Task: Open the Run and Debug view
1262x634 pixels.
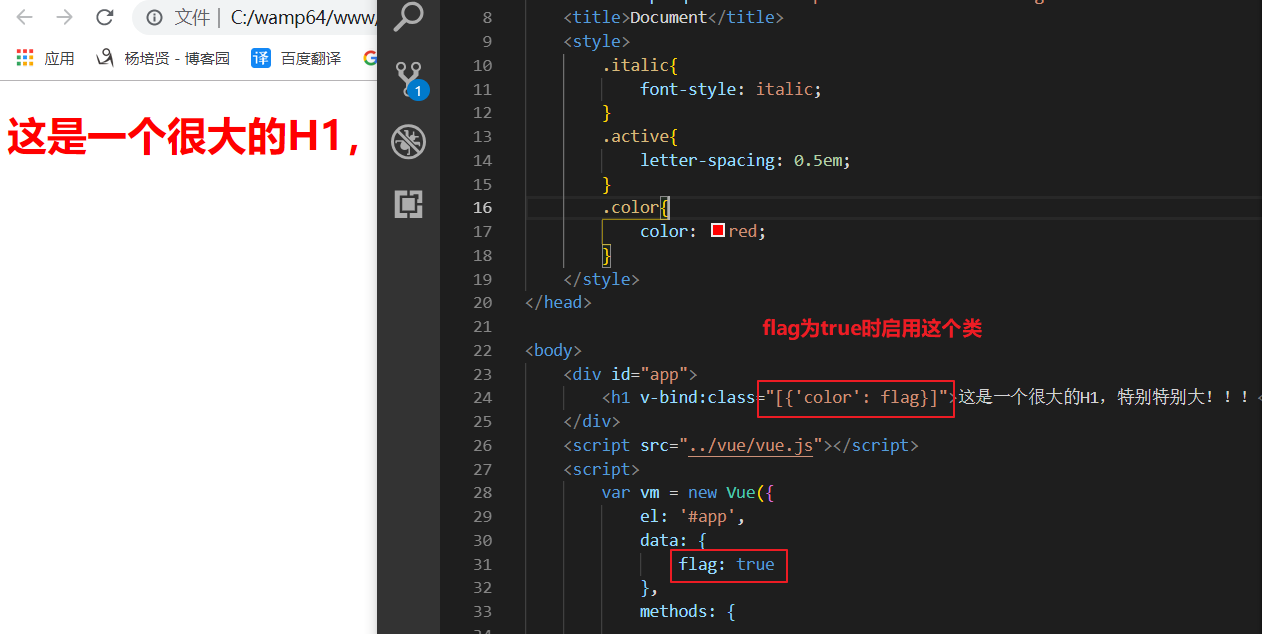Action: [x=408, y=141]
